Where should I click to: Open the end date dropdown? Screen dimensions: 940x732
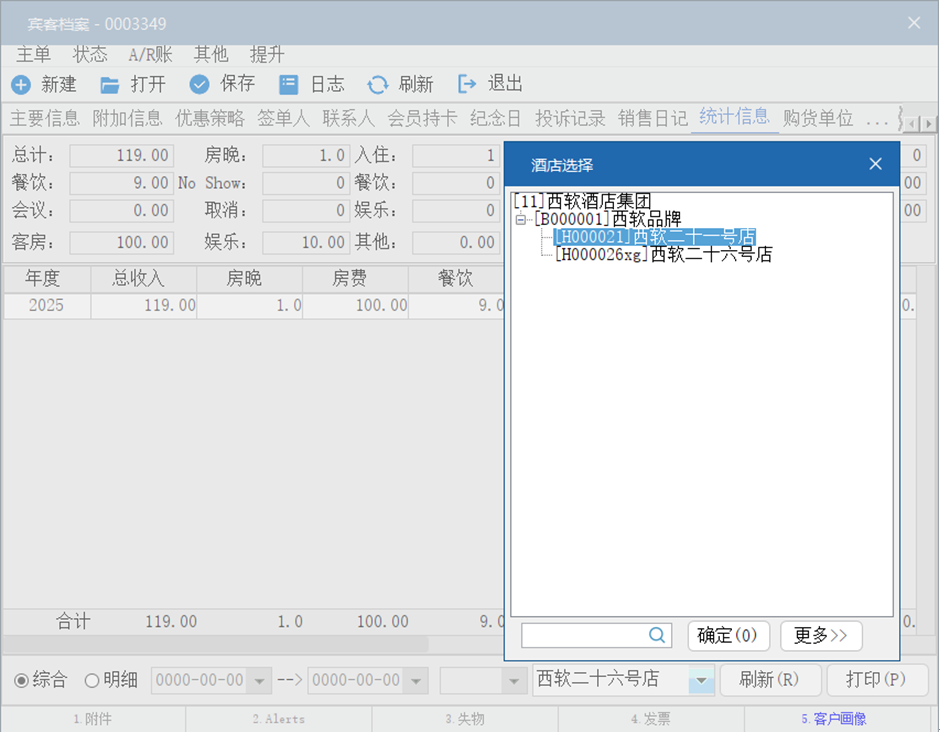[416, 681]
